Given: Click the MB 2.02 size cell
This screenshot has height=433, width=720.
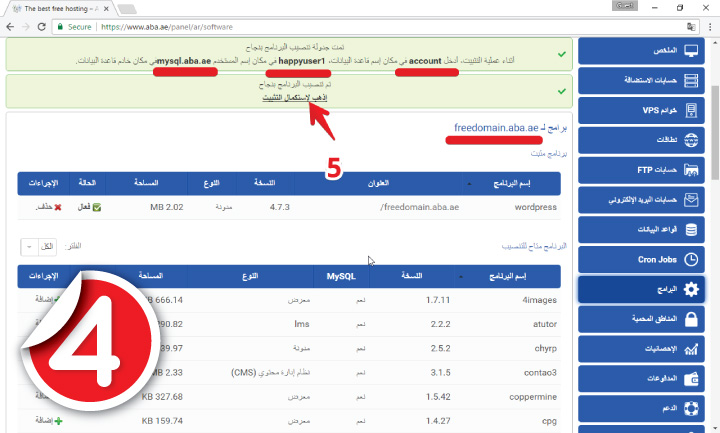Looking at the screenshot, I should (167, 207).
